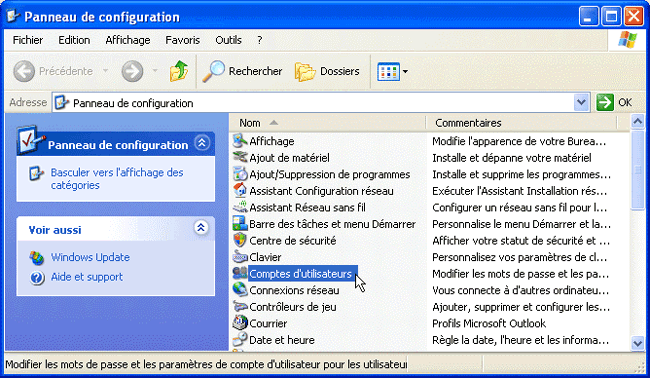Open the Affichage menu
The height and width of the screenshot is (378, 650).
tap(128, 40)
